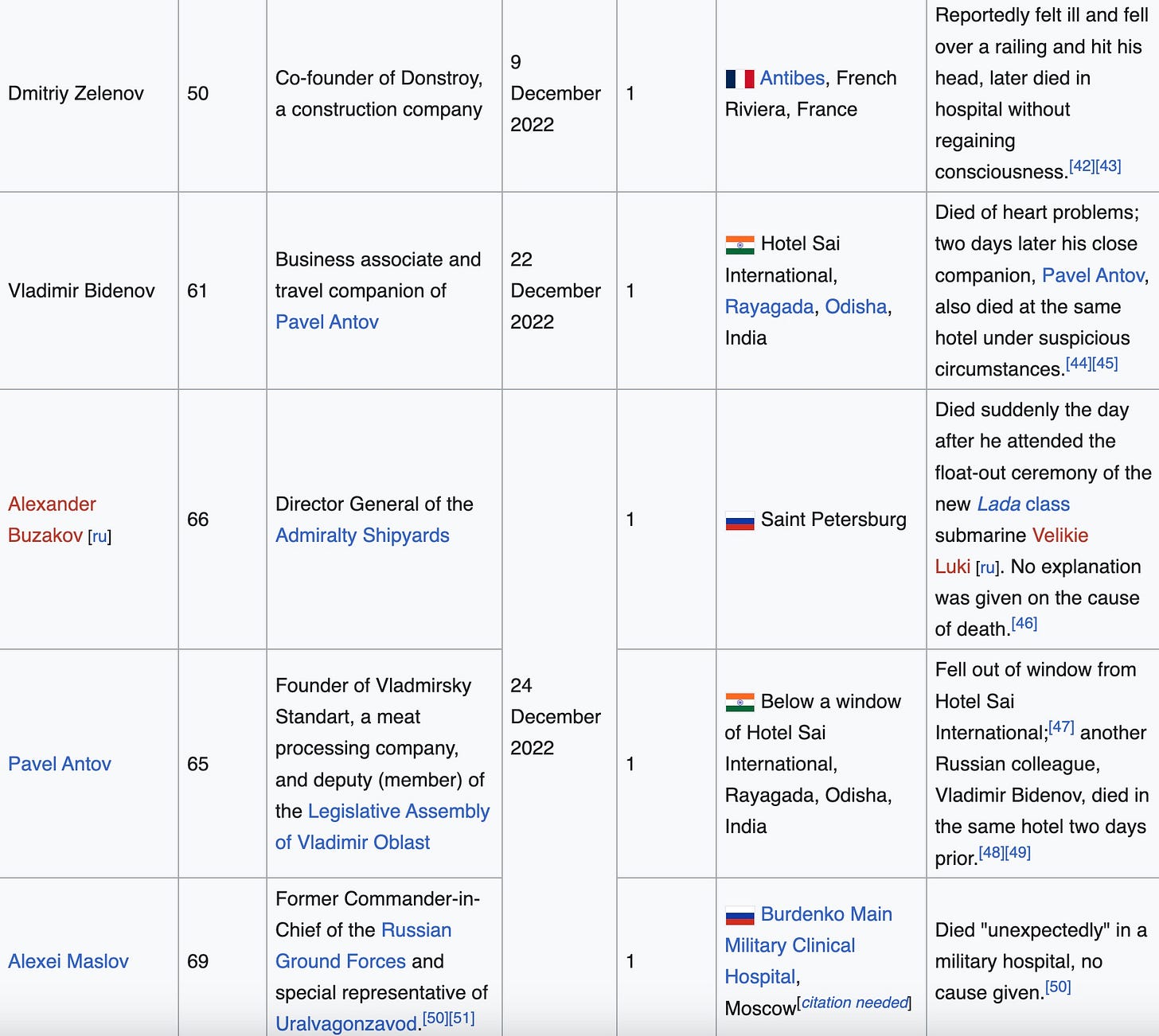Open Burdenko Main Military Clinical Hospital link
Viewport: 1159px width, 1036px height.
(808, 945)
